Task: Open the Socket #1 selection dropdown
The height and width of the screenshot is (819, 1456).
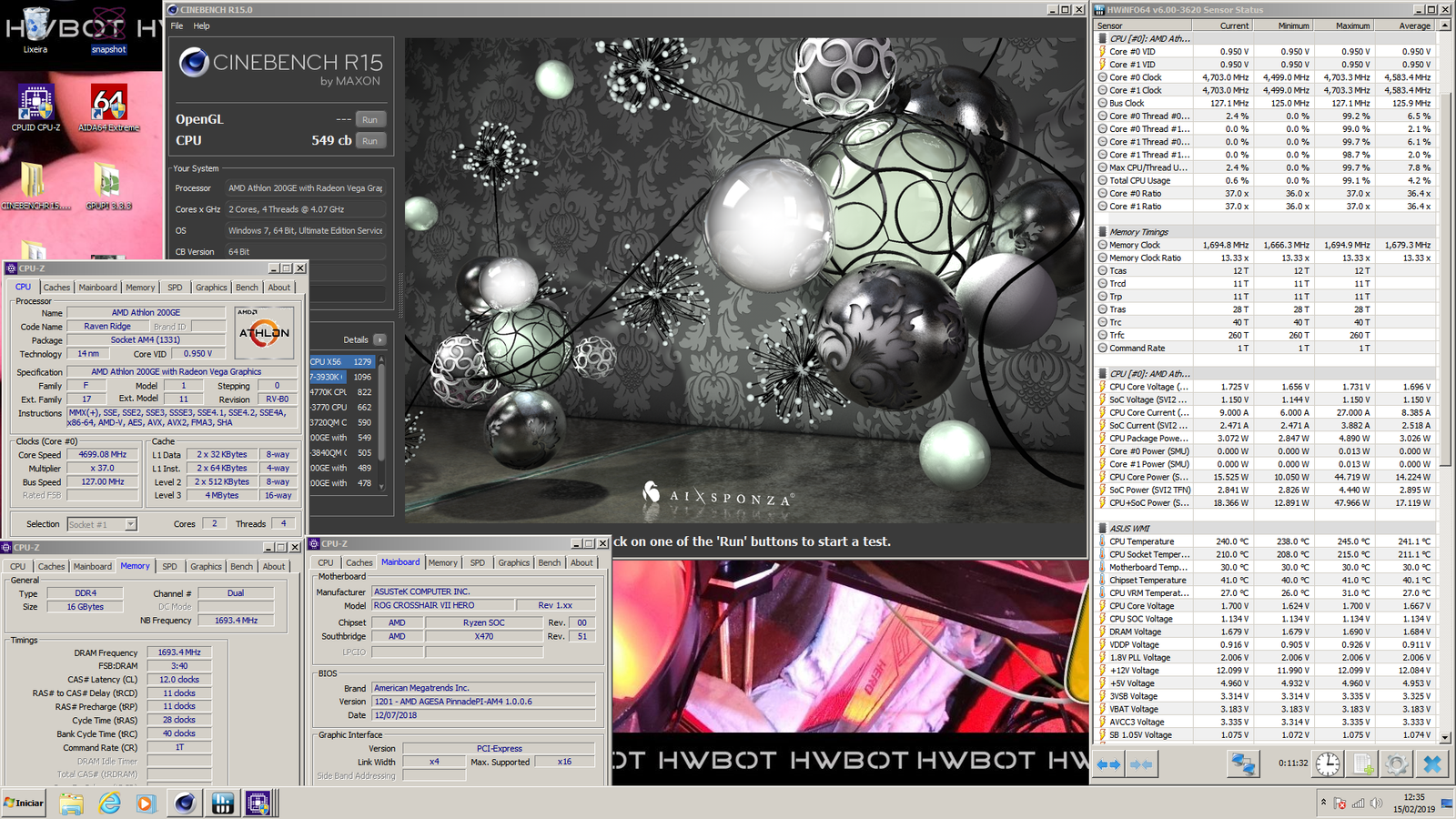Action: pyautogui.click(x=130, y=524)
